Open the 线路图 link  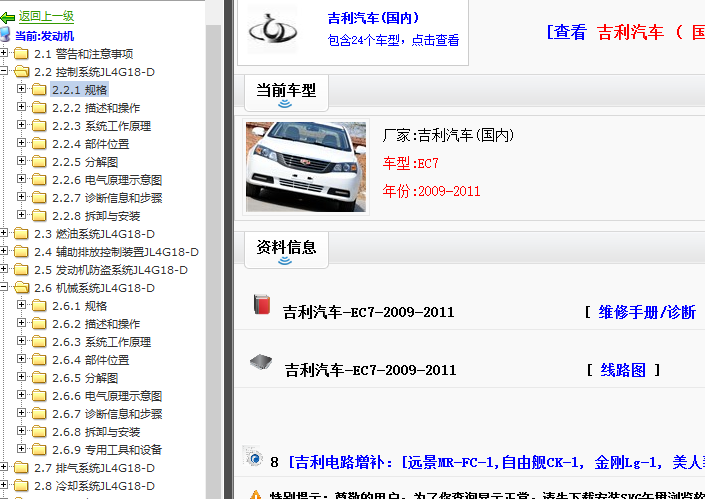click(623, 370)
